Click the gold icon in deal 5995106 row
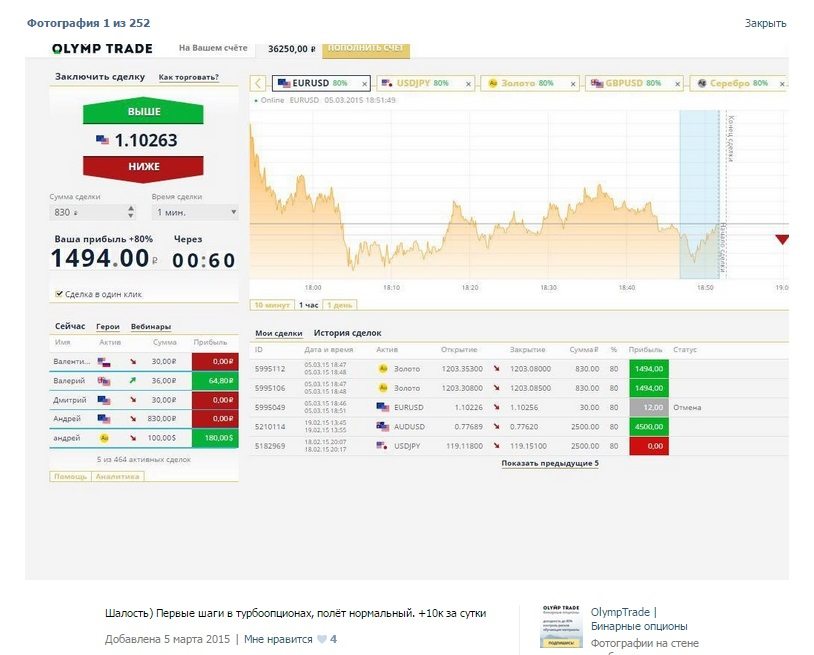814x655 pixels. coord(383,388)
